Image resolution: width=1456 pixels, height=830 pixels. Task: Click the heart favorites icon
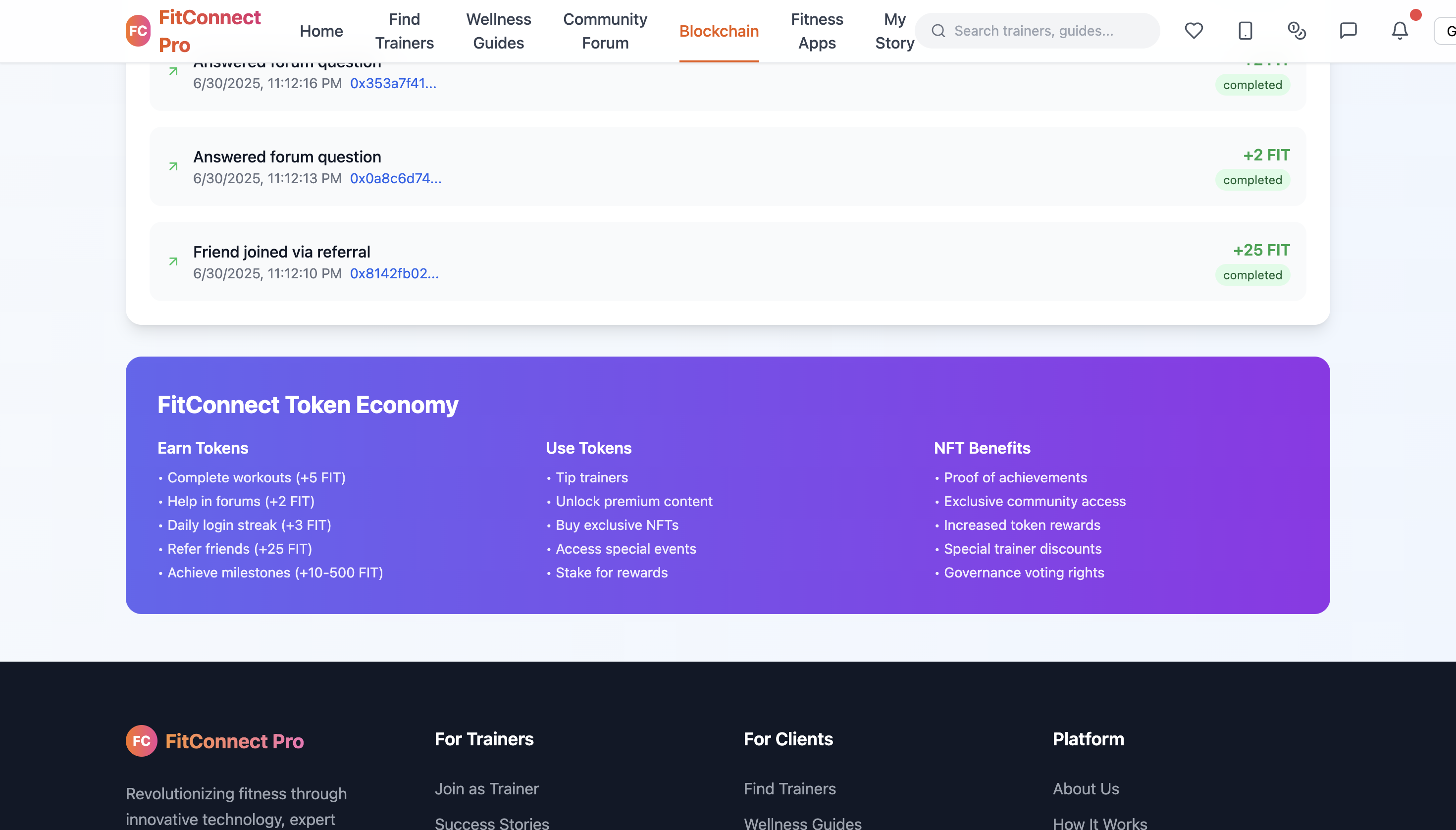[1193, 31]
